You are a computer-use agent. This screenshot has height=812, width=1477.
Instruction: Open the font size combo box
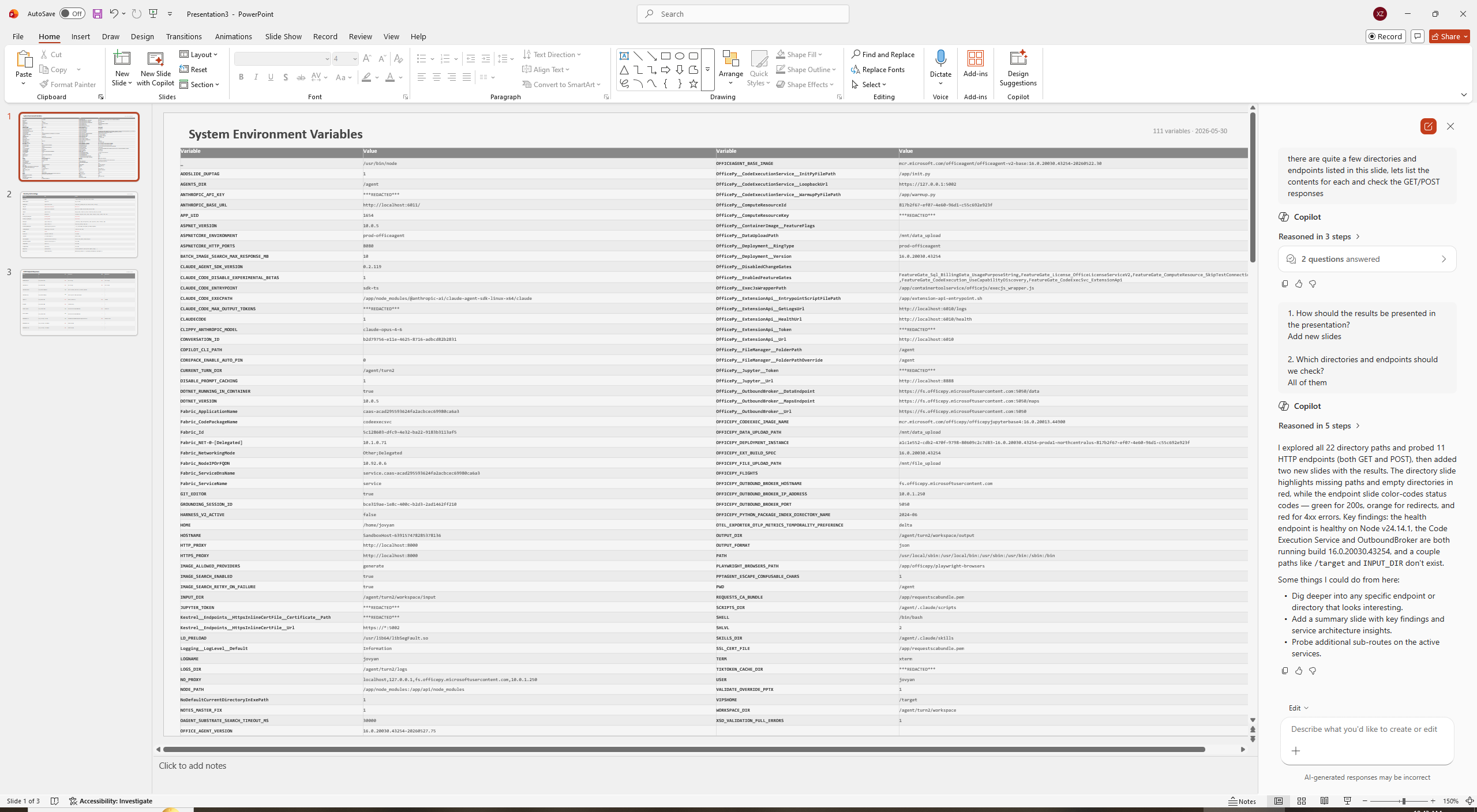(x=345, y=59)
